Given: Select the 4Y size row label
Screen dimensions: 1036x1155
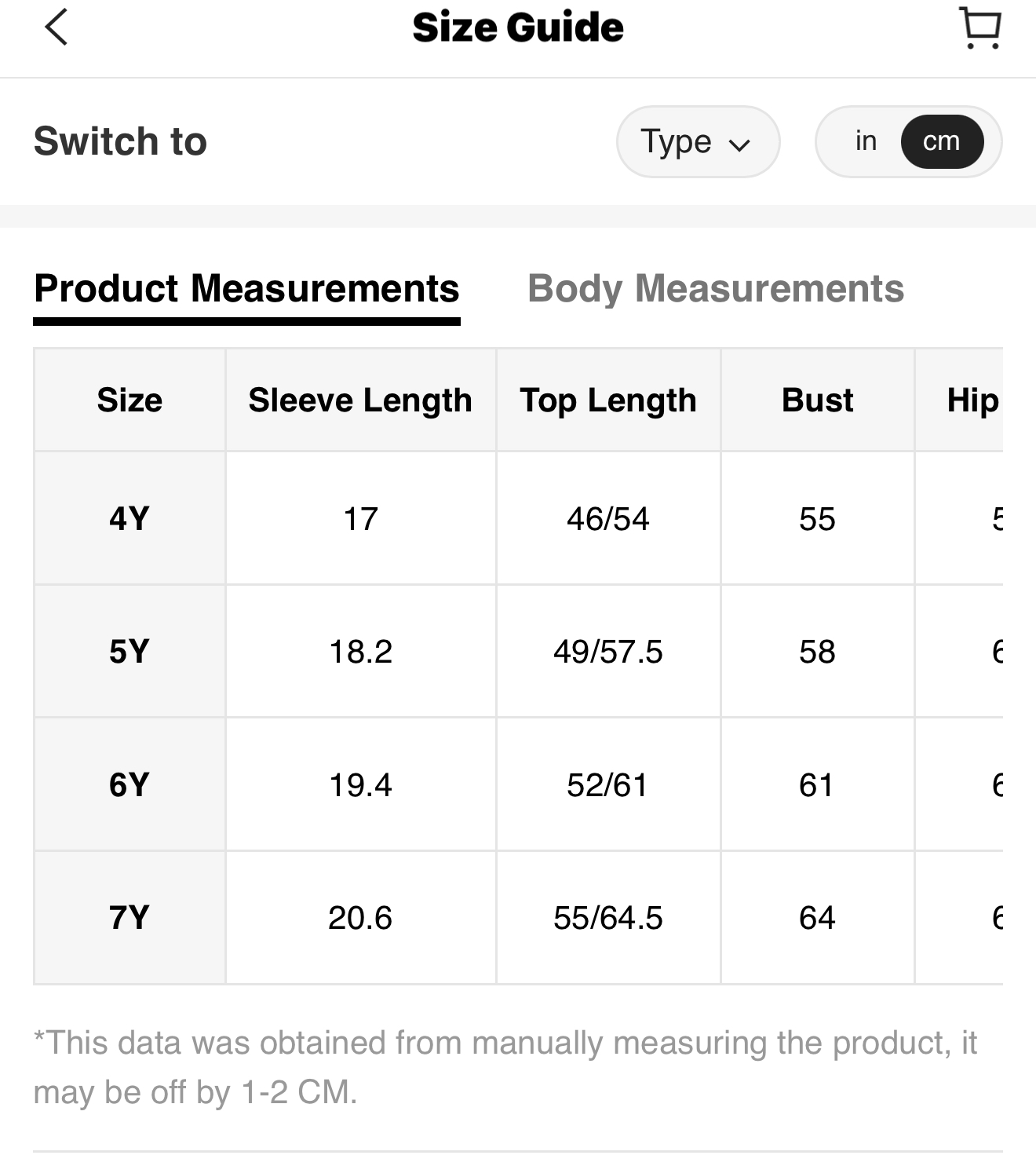Looking at the screenshot, I should 129,519.
